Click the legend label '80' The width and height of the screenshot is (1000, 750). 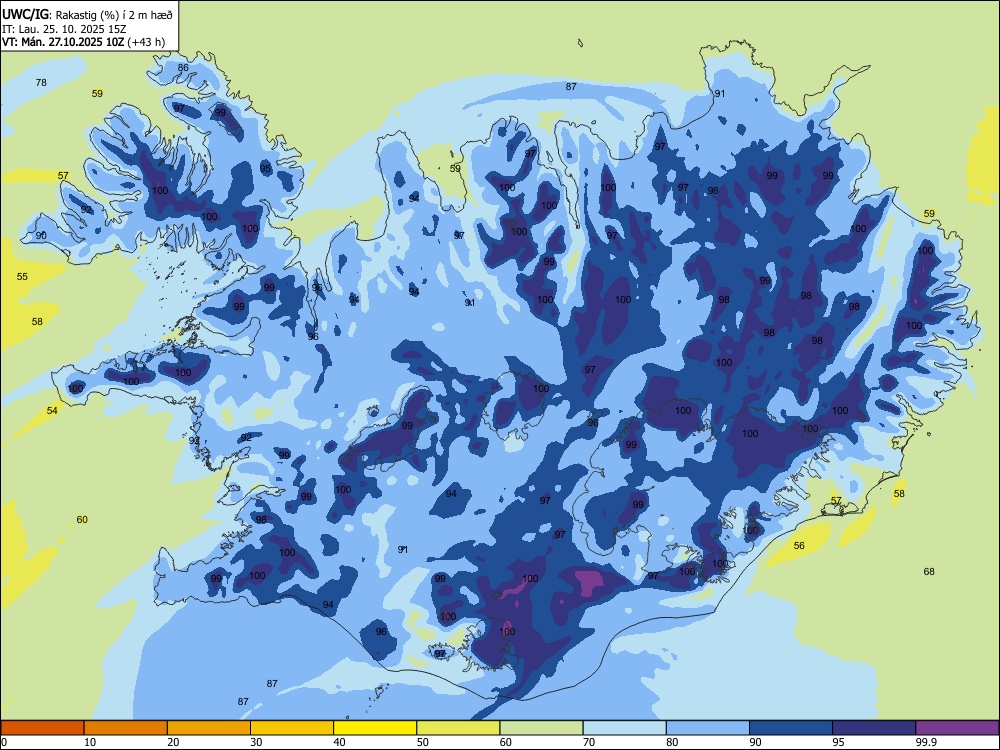[672, 742]
